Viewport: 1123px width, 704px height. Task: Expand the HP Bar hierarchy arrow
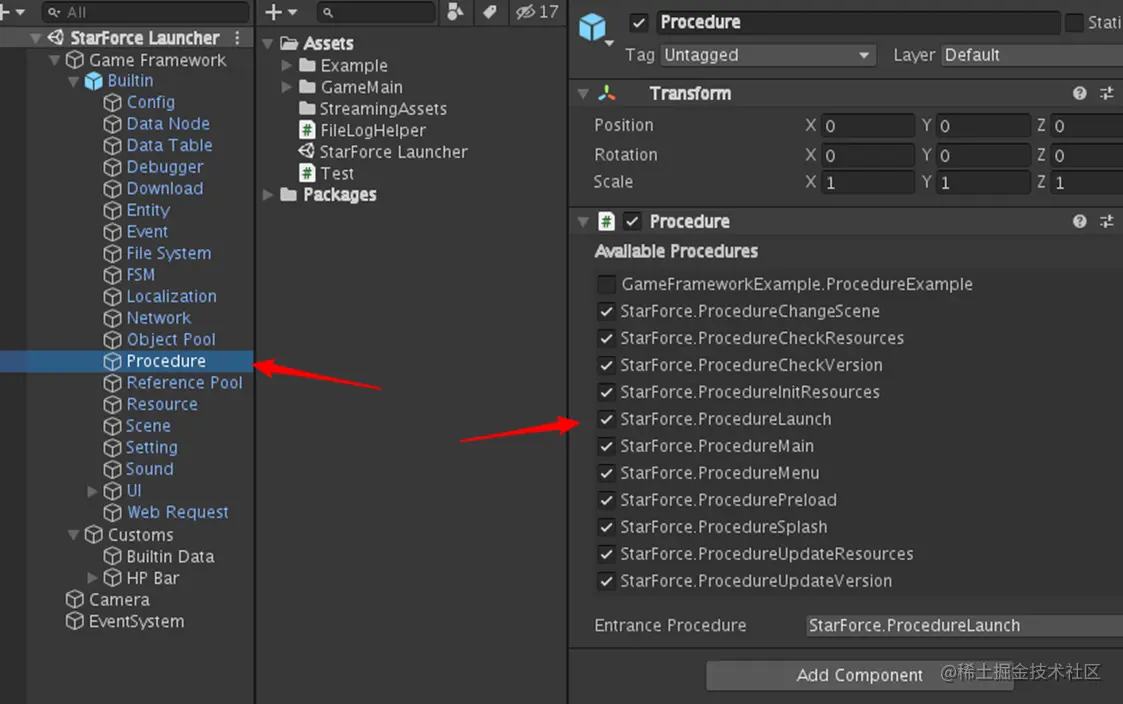(92, 577)
